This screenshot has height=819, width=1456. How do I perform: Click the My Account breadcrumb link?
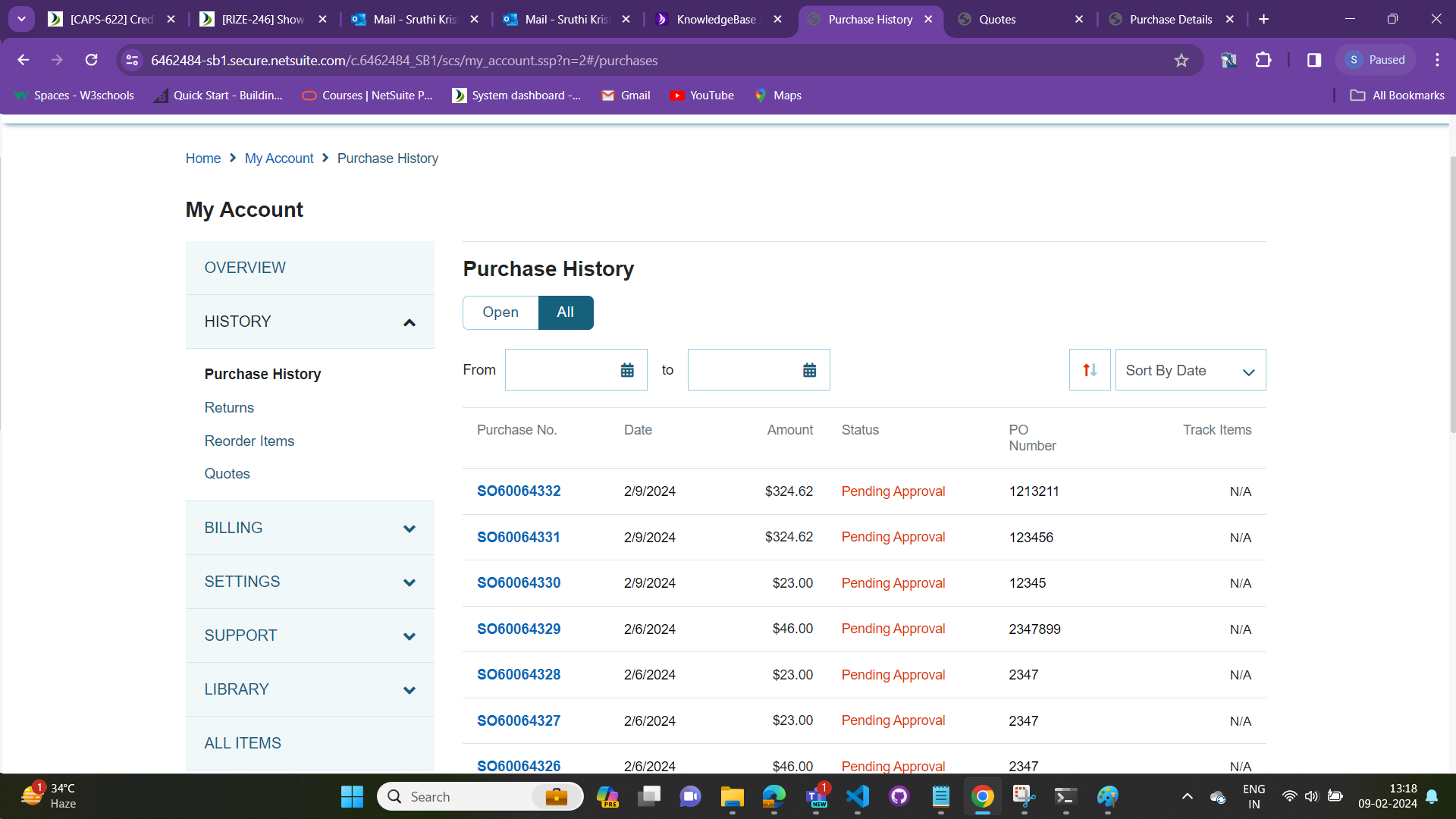[279, 158]
